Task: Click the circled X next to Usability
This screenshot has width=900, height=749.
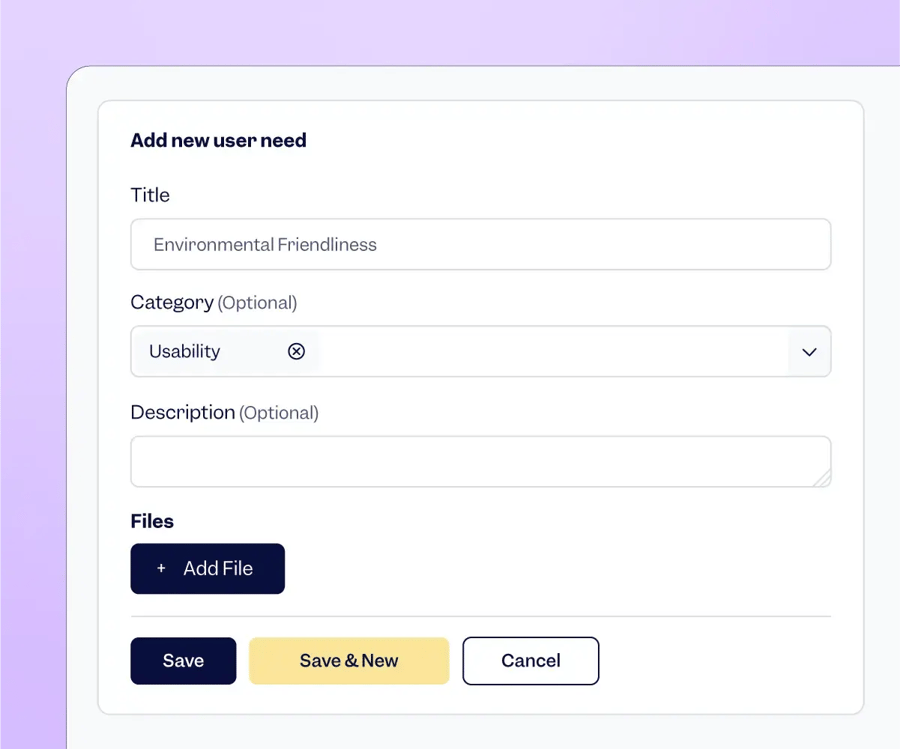Action: [x=296, y=351]
